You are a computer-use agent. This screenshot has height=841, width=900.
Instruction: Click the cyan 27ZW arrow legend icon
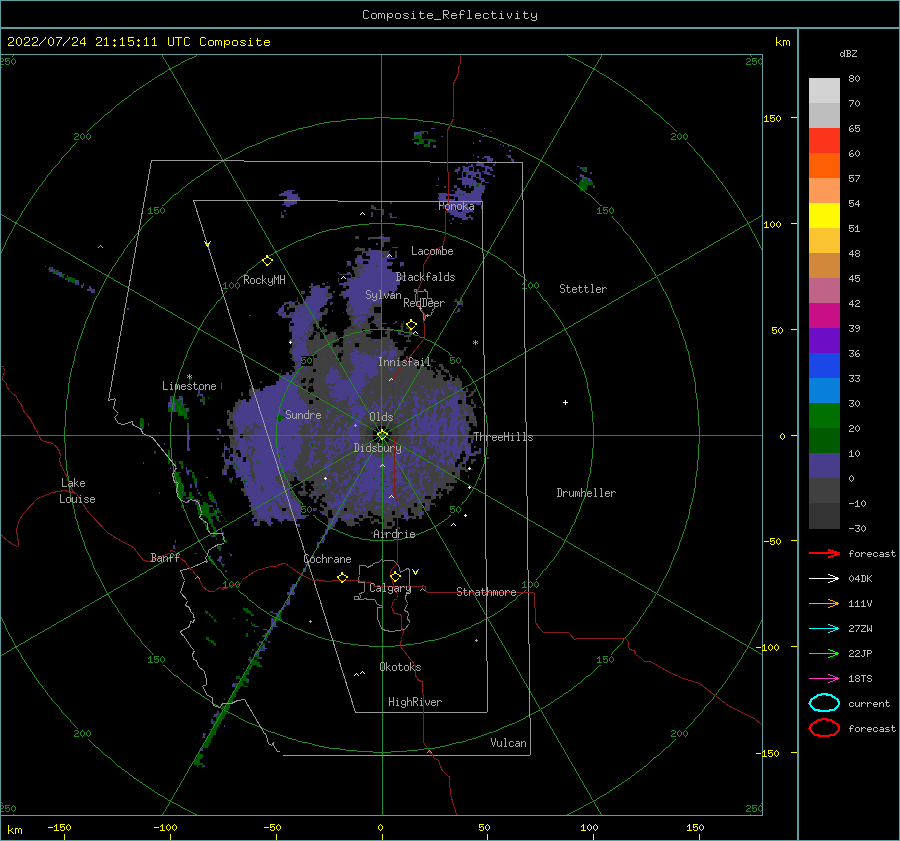pos(824,629)
